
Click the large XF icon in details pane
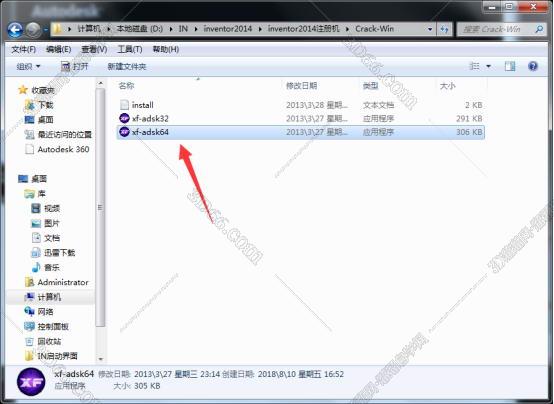pos(31,382)
